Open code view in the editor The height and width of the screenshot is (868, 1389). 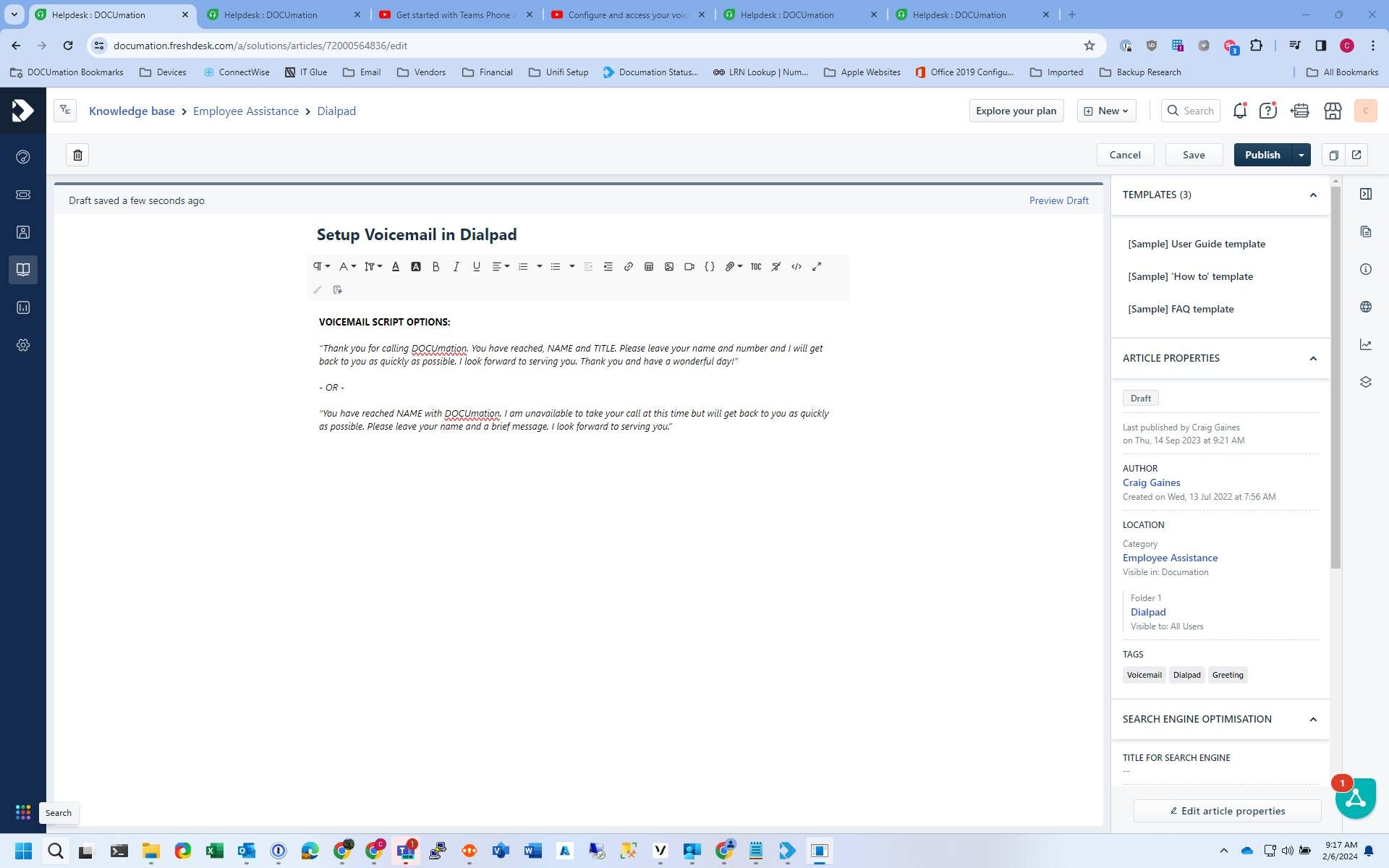(796, 267)
